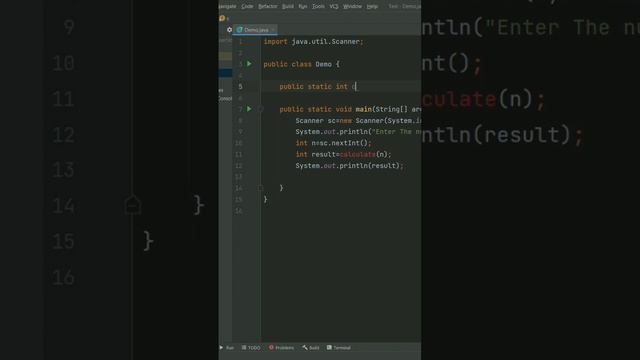Click run gutter arrow beside class Demo
The width and height of the screenshot is (640, 360).
coord(249,64)
